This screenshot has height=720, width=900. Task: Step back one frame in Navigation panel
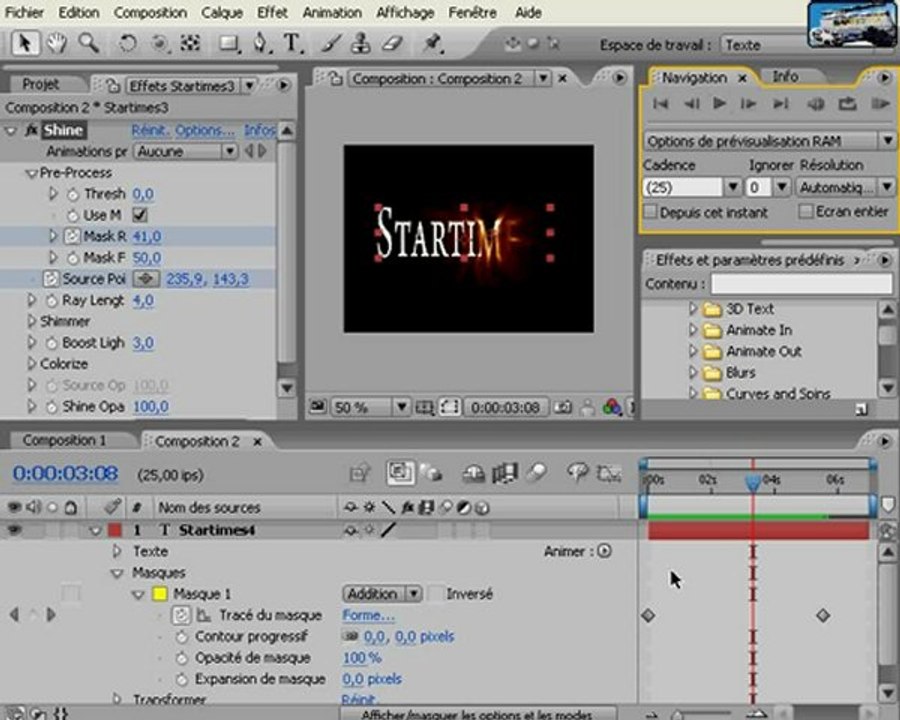[691, 103]
